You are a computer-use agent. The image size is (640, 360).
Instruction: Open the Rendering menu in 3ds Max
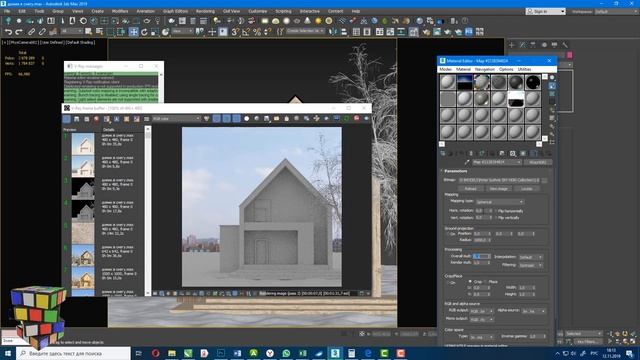205,11
